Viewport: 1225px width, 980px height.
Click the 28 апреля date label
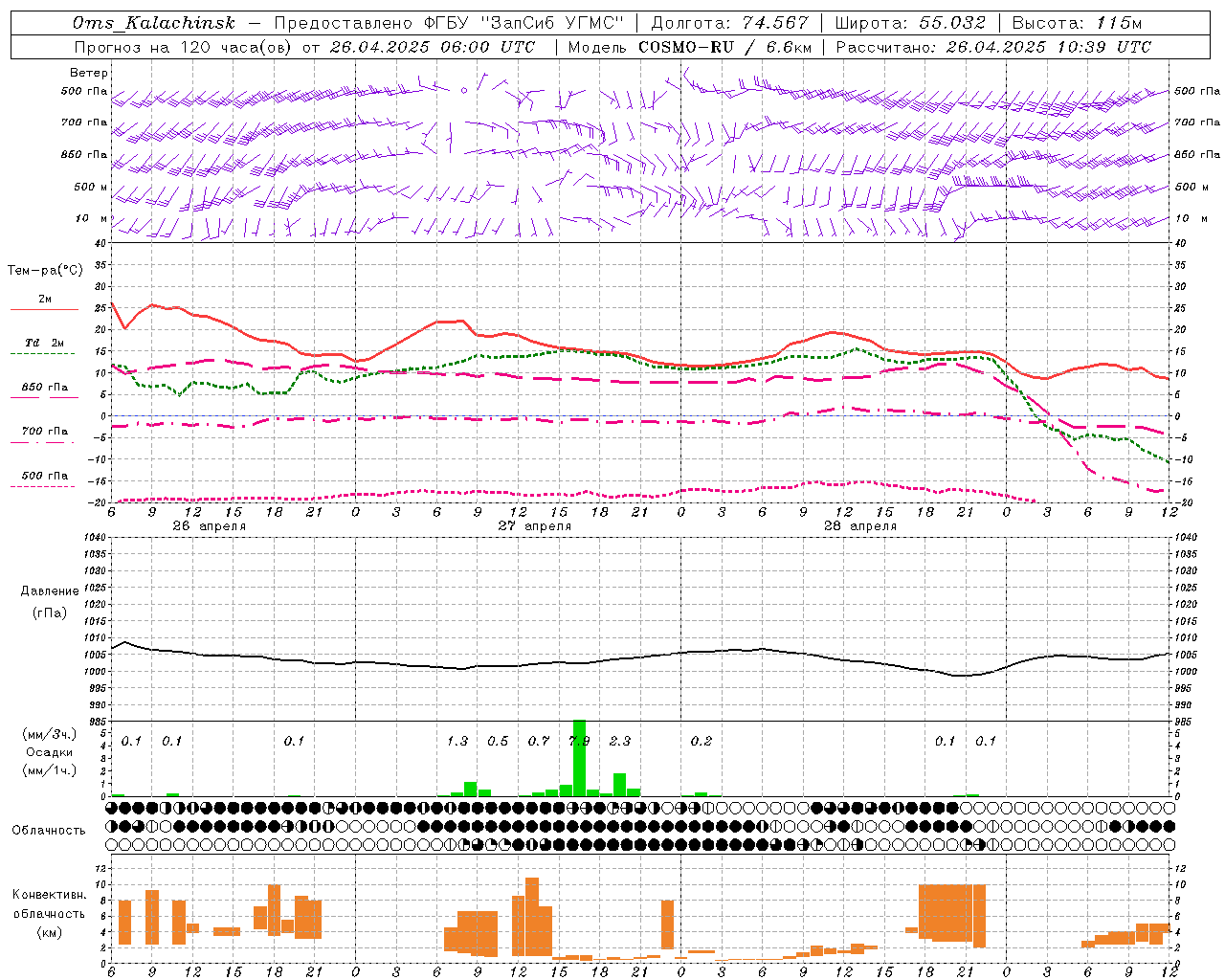[x=860, y=526]
